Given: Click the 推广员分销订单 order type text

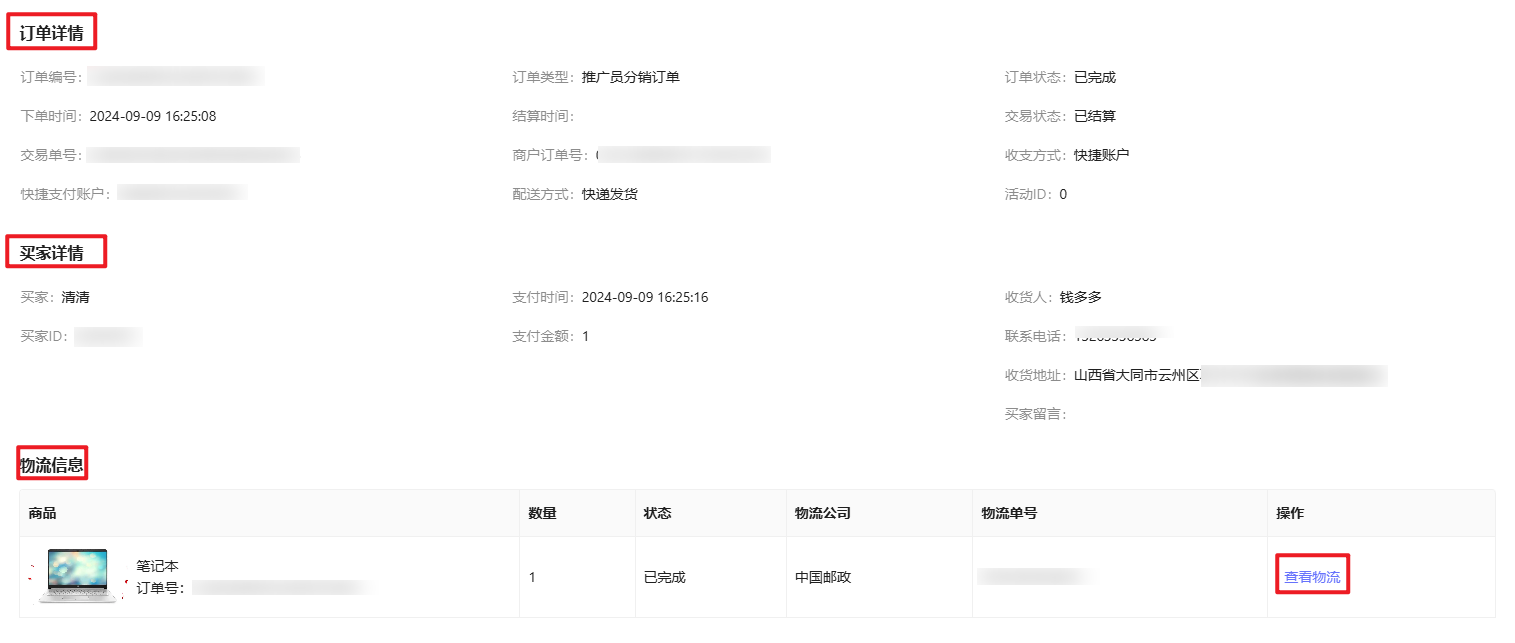Looking at the screenshot, I should click(631, 77).
